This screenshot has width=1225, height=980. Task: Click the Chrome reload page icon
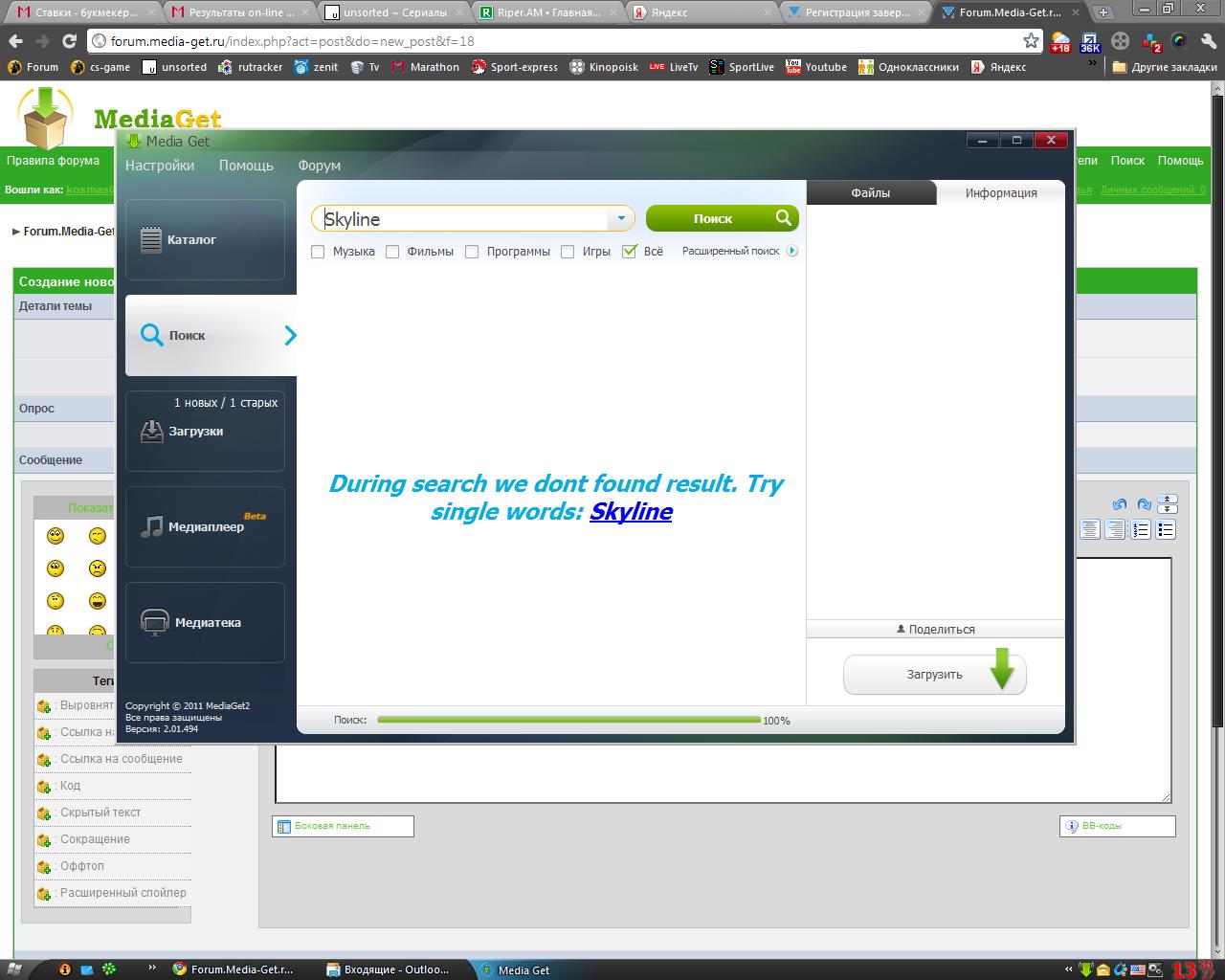69,41
